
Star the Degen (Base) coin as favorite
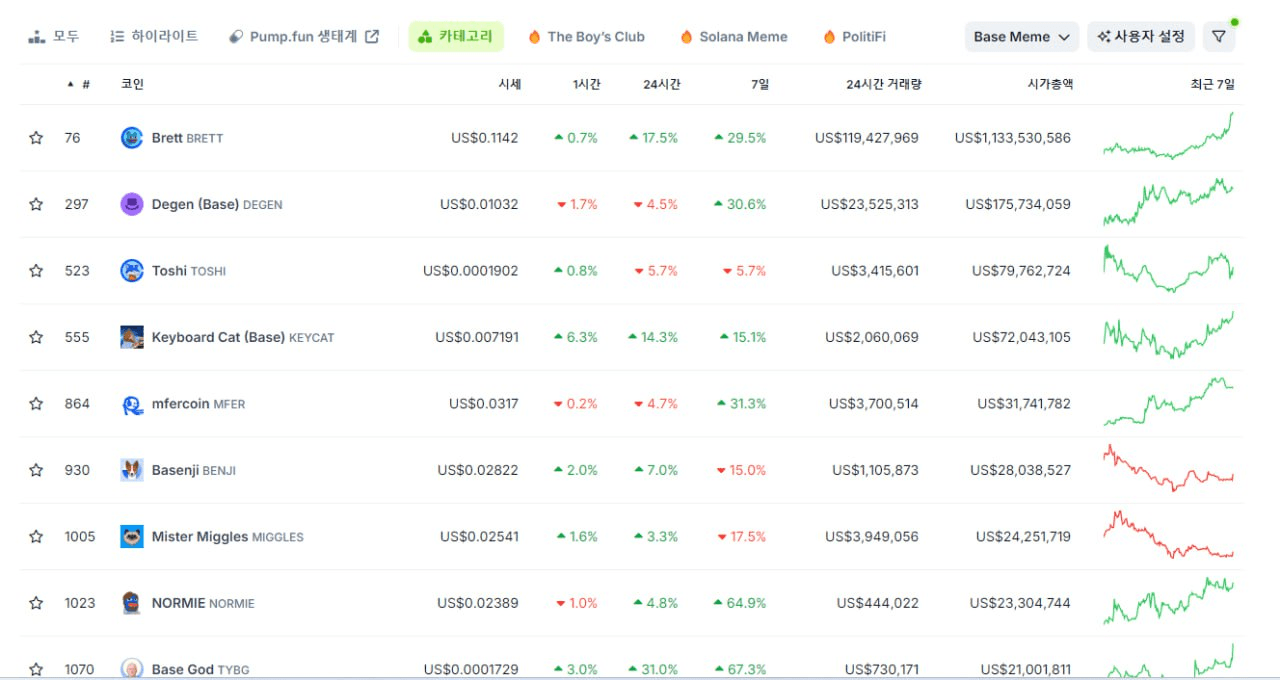(36, 204)
